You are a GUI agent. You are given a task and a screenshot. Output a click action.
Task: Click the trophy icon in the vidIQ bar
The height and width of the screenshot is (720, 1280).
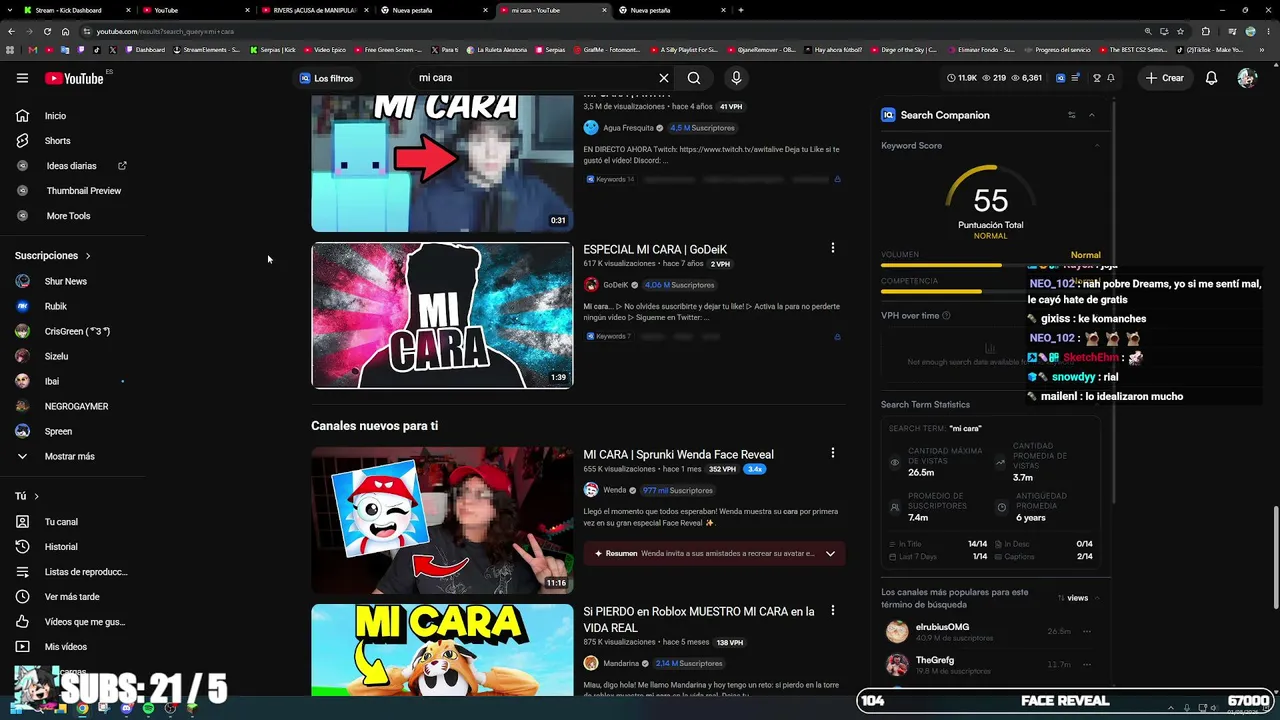click(x=1097, y=78)
